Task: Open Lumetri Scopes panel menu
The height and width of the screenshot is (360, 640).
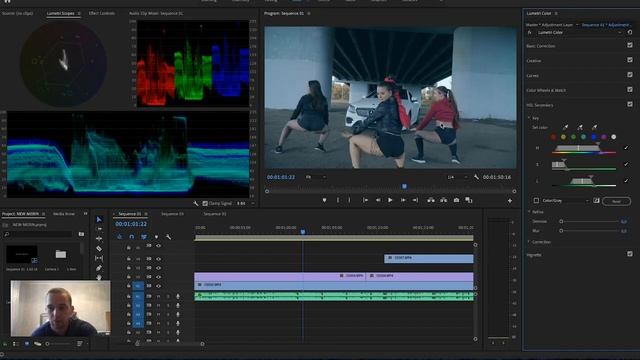Action: (x=79, y=13)
